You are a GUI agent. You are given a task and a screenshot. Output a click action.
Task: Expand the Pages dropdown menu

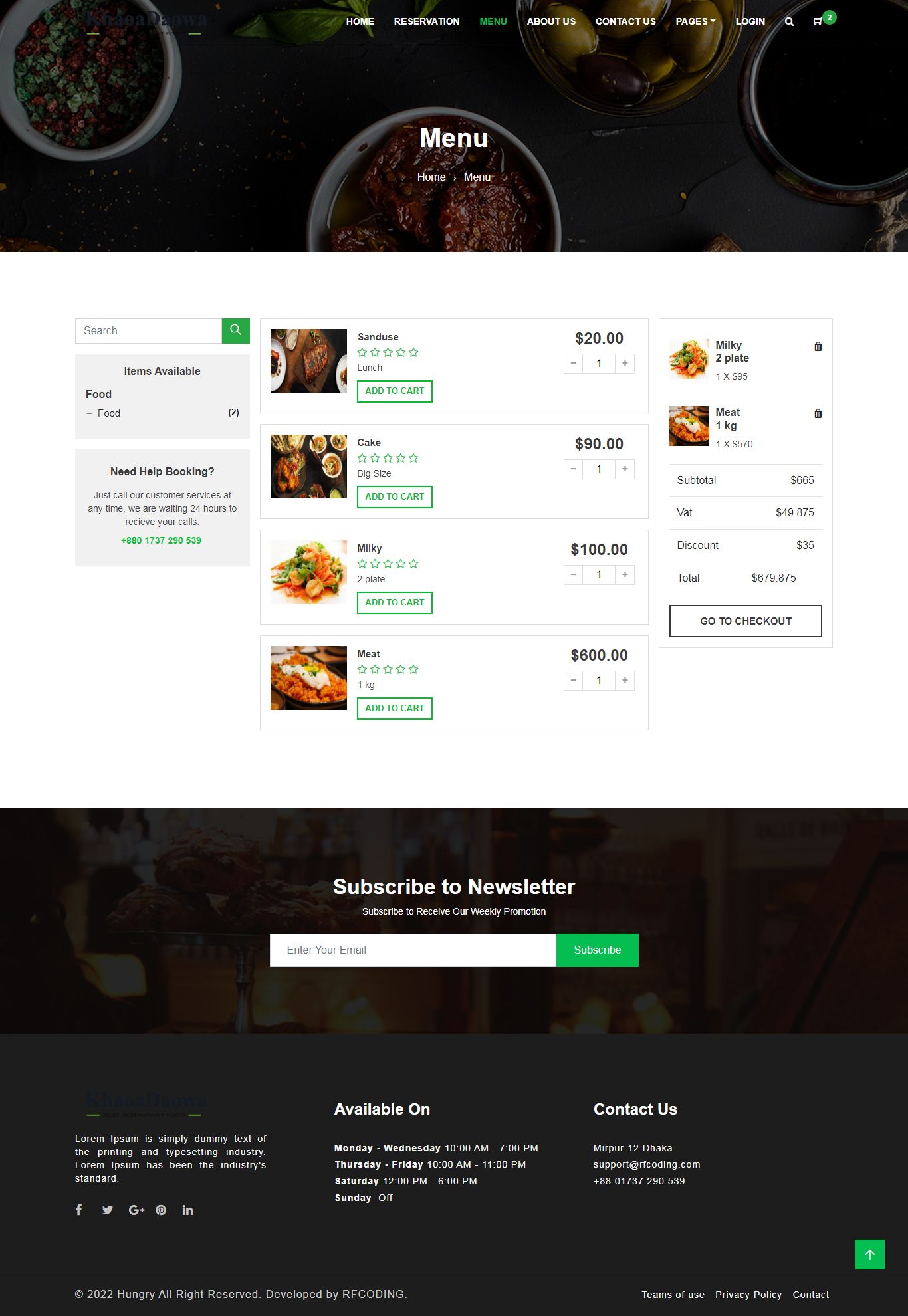tap(695, 21)
